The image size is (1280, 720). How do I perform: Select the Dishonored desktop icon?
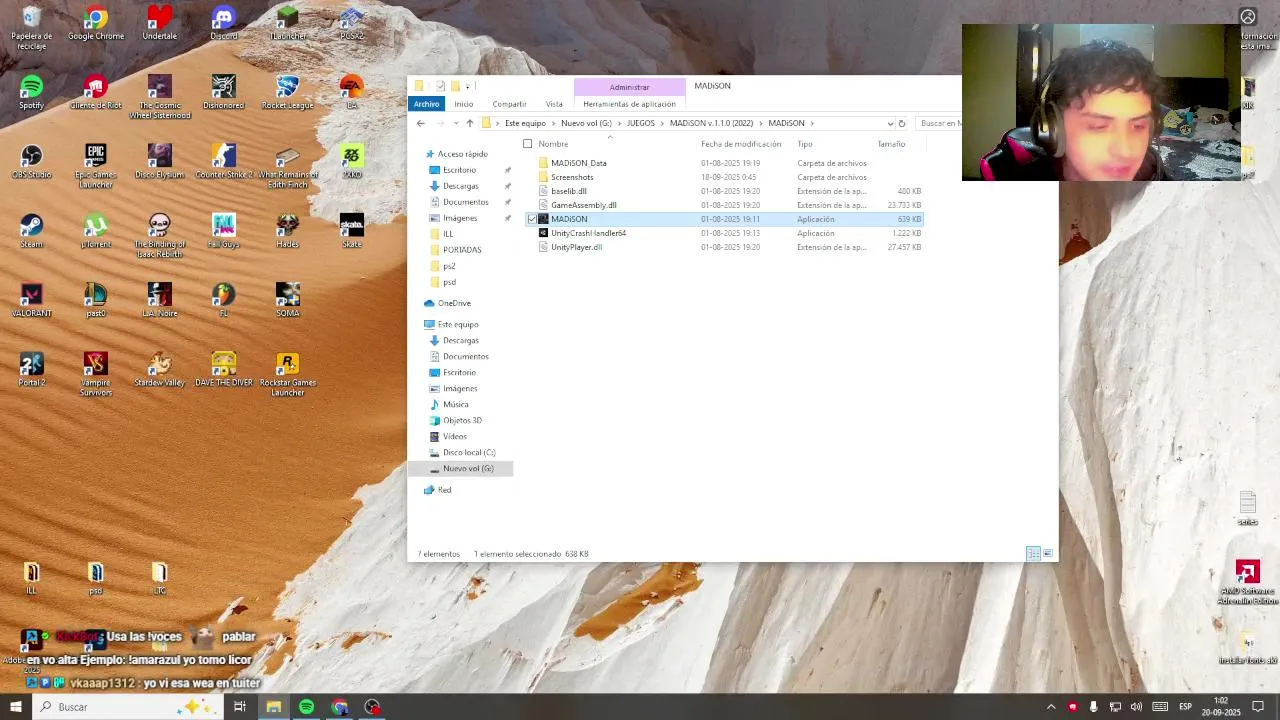(x=224, y=93)
